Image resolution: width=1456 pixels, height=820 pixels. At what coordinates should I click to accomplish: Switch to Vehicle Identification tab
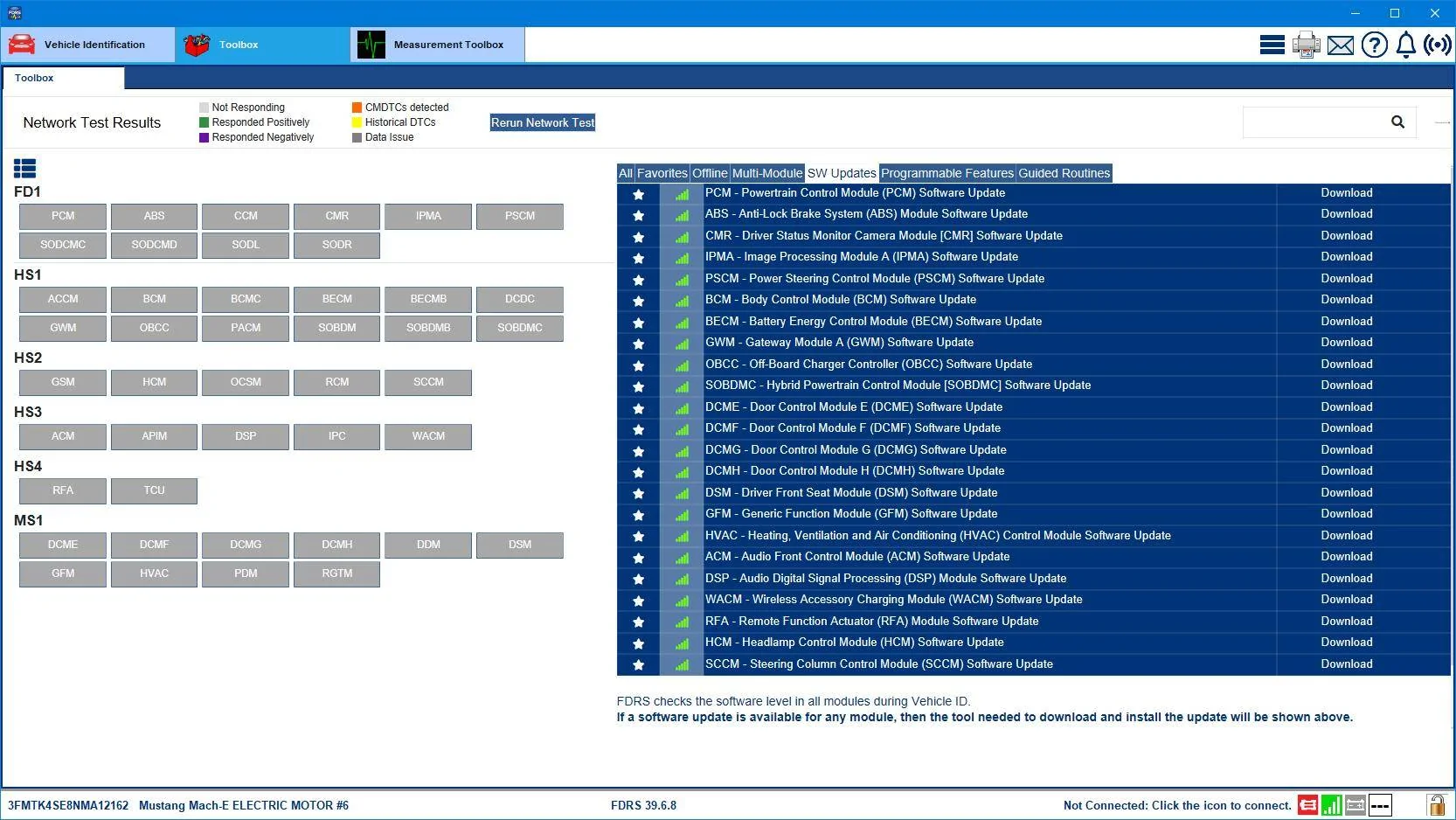[88, 45]
